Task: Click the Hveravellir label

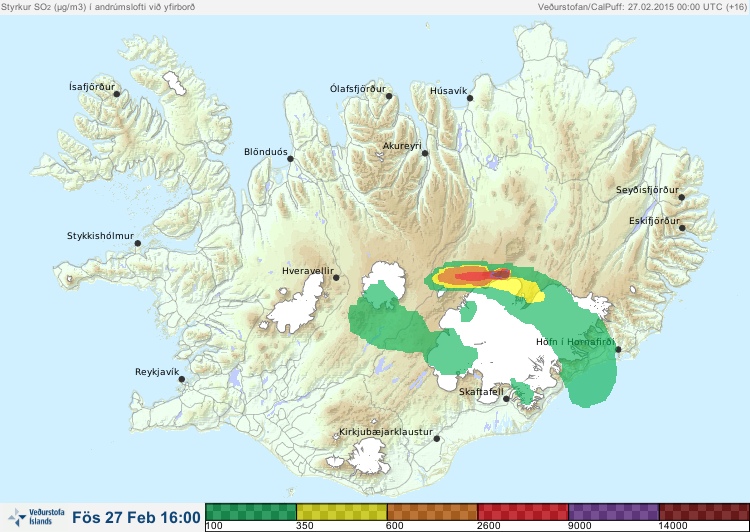Action: [308, 271]
